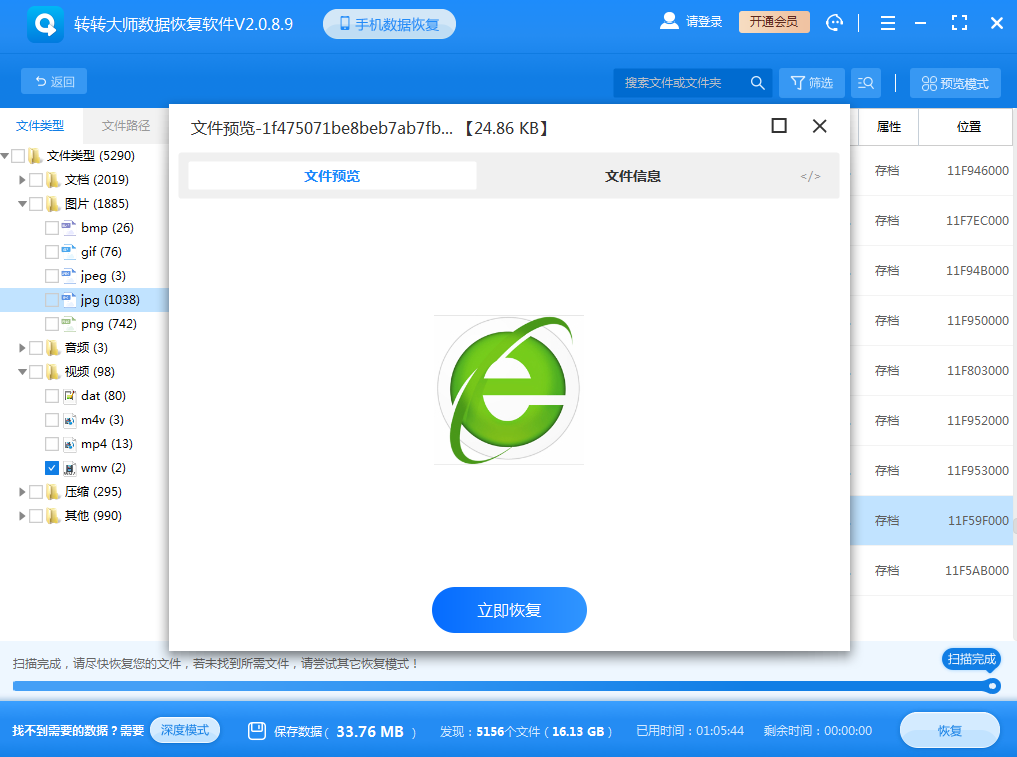Open the hamburger menu in title bar

tap(887, 21)
